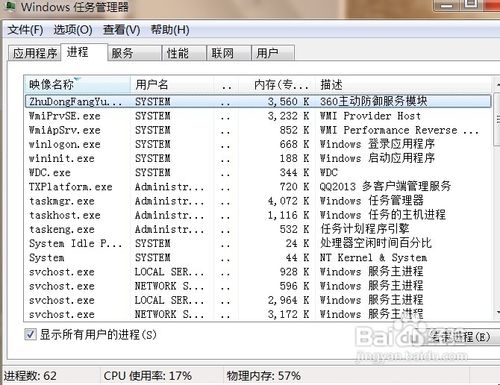Viewport: 500px width, 385px height.
Task: Click the 物理内存: 57% status entry
Action: coord(264,376)
